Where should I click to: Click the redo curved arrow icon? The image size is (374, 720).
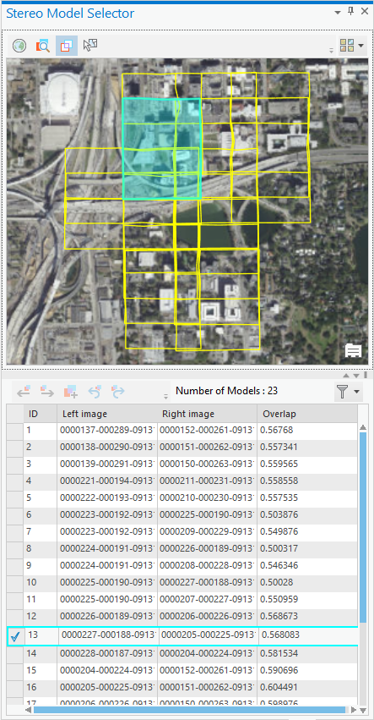pyautogui.click(x=118, y=391)
